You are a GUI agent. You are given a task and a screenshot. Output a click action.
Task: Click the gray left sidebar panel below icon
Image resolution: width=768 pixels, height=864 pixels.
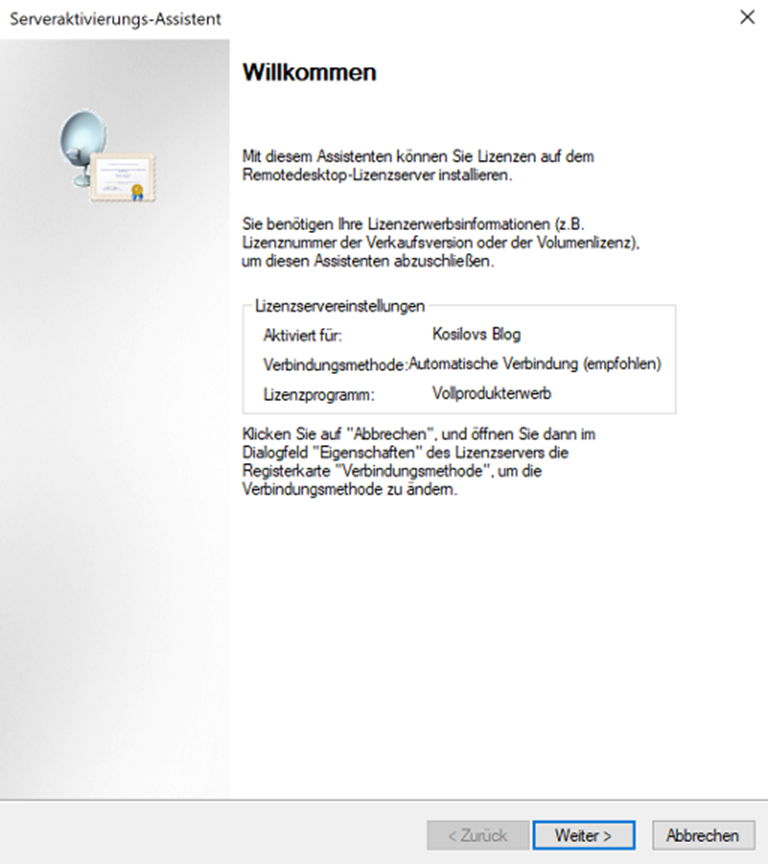click(x=115, y=500)
